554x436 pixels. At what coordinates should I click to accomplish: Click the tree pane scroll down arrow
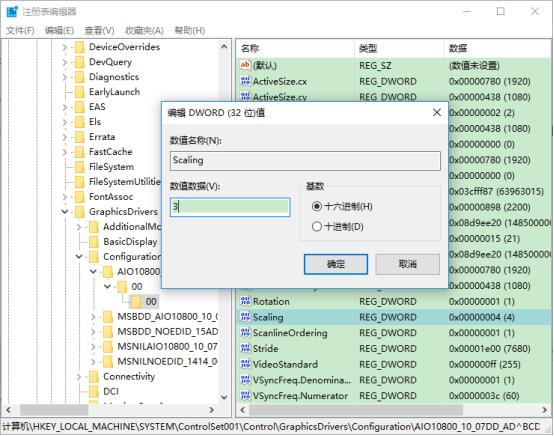224,397
